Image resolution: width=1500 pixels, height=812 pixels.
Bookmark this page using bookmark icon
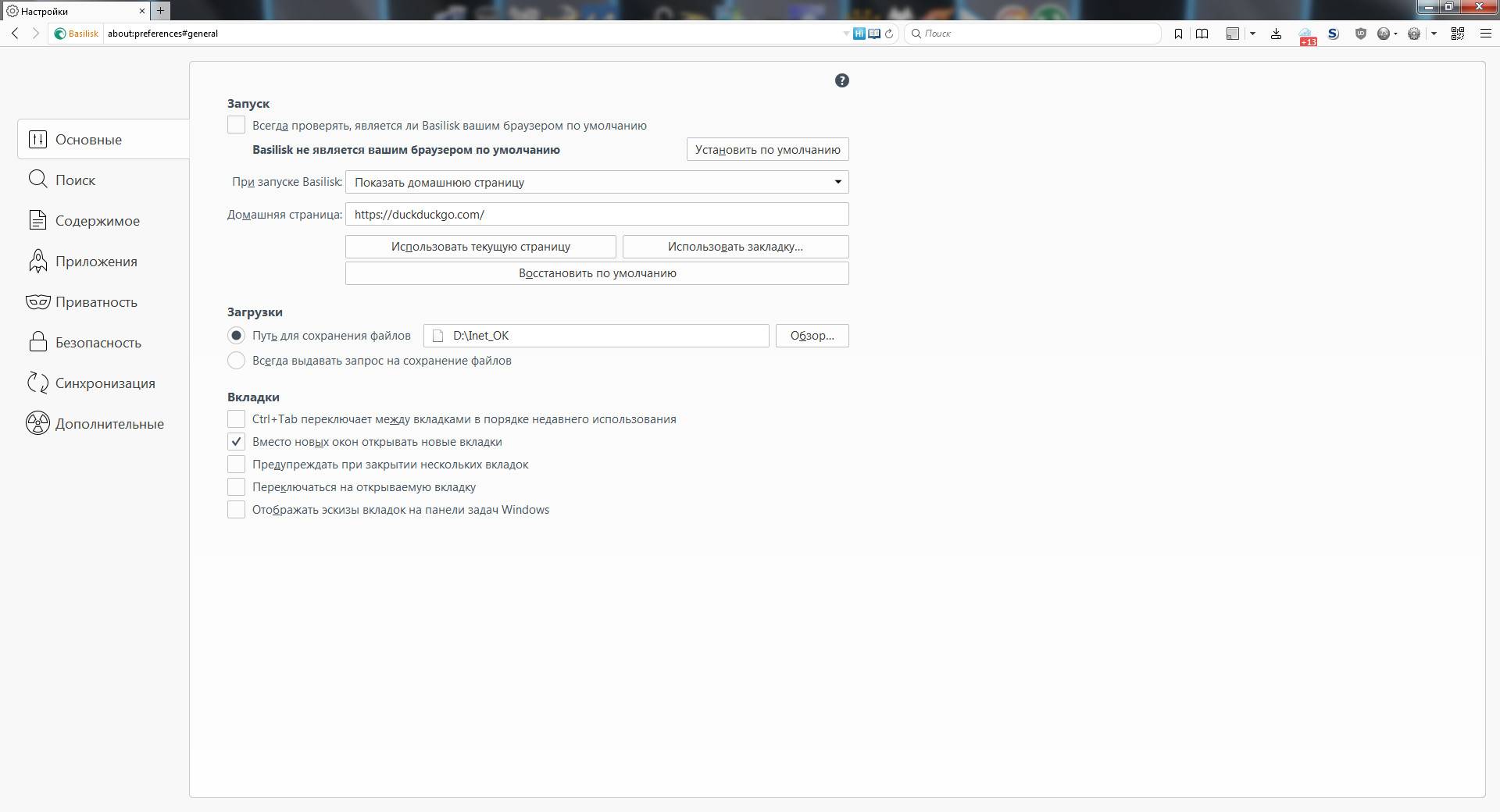(x=1178, y=34)
